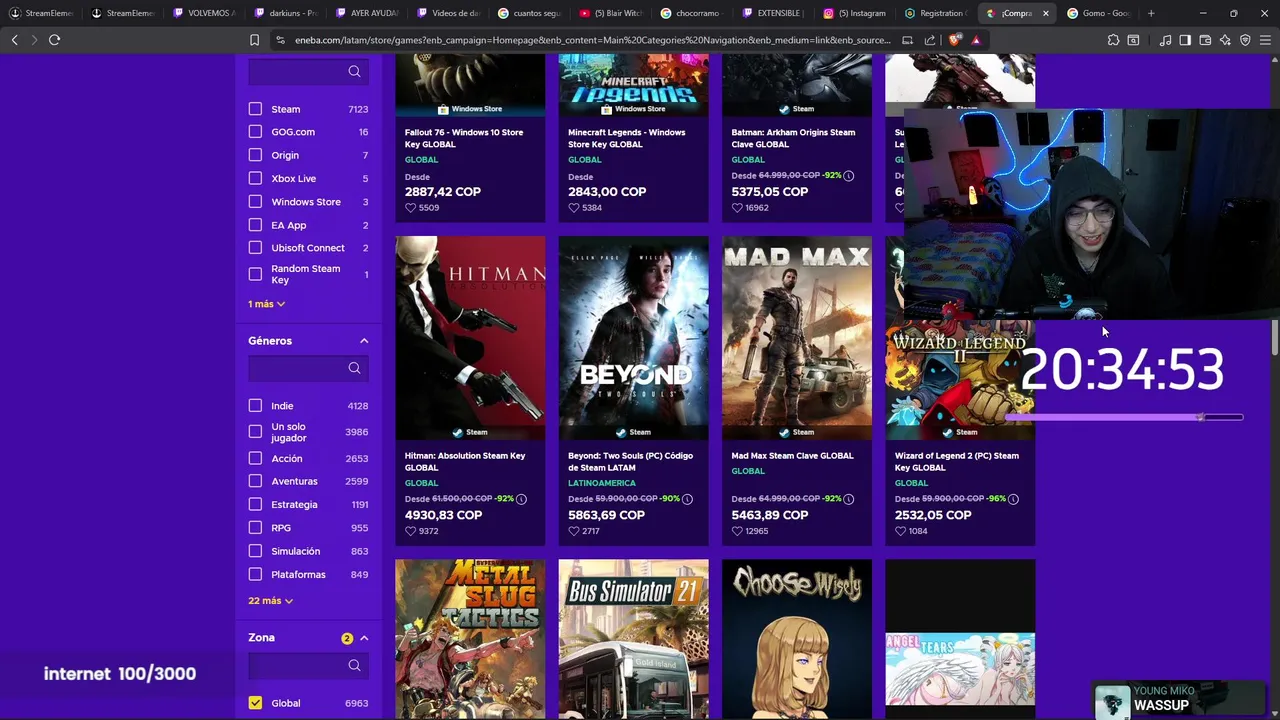Click the search icon in Zona filter box

(x=354, y=665)
